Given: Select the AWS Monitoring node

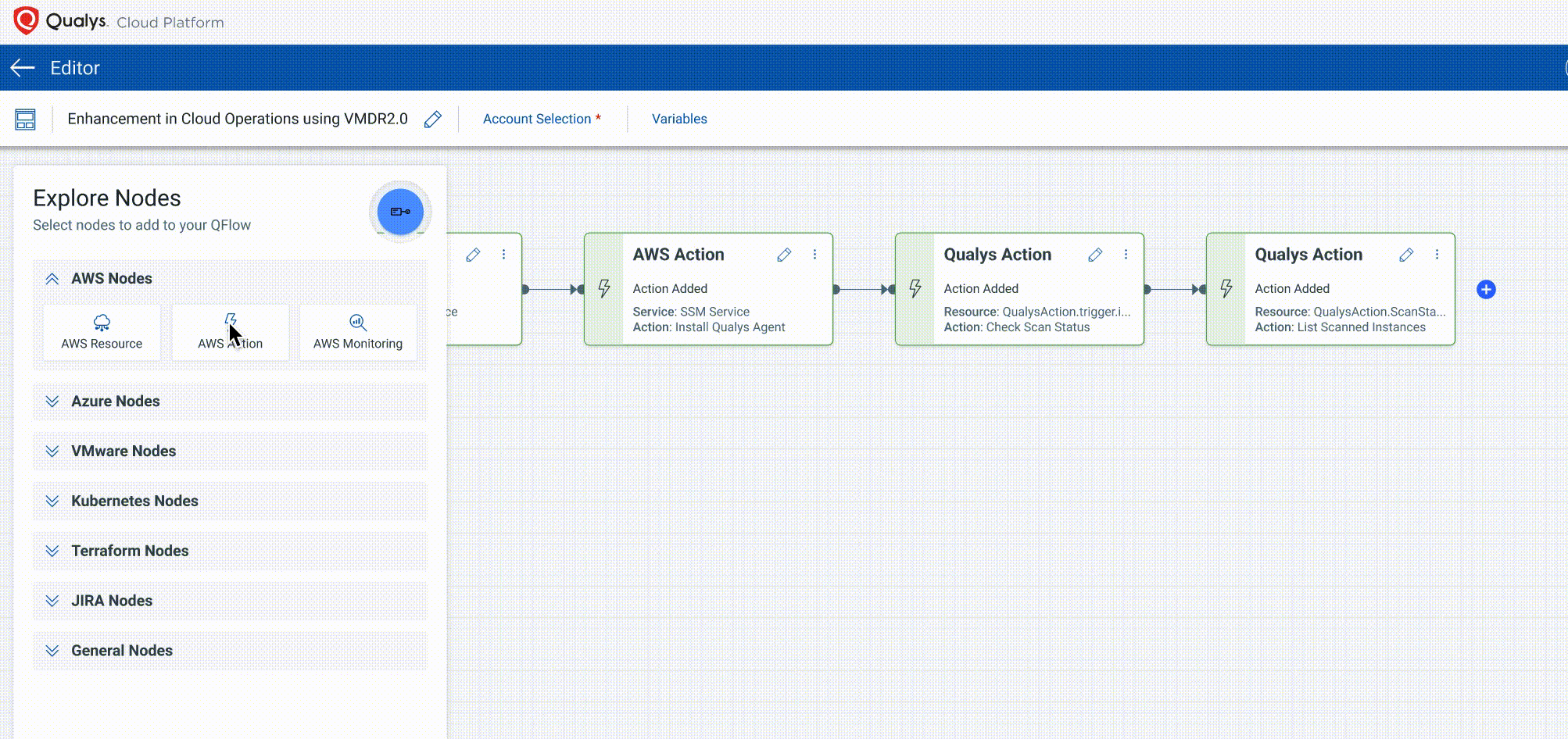Looking at the screenshot, I should 358,332.
